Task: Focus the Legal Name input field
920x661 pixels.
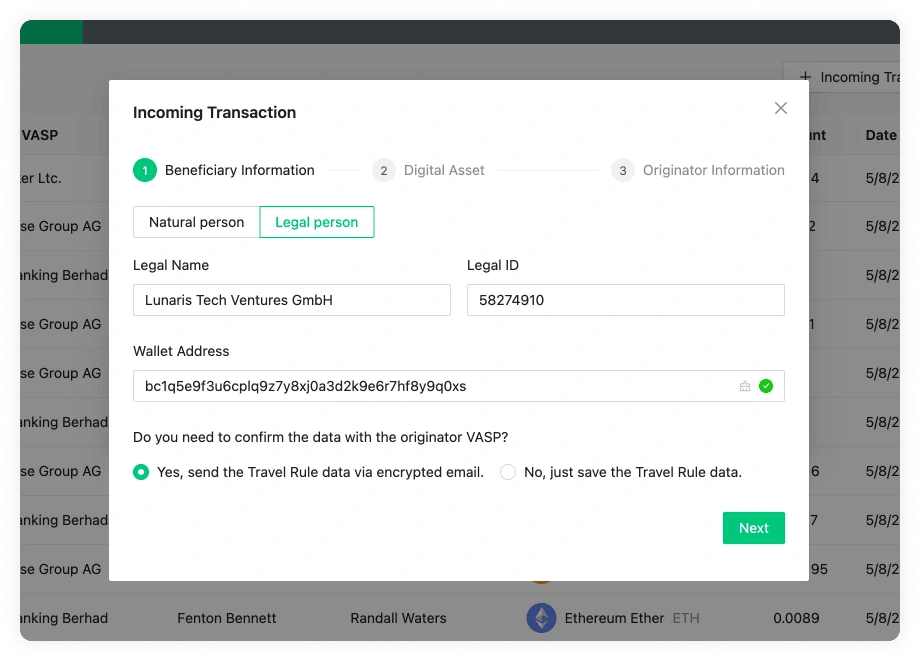Action: pyautogui.click(x=291, y=300)
